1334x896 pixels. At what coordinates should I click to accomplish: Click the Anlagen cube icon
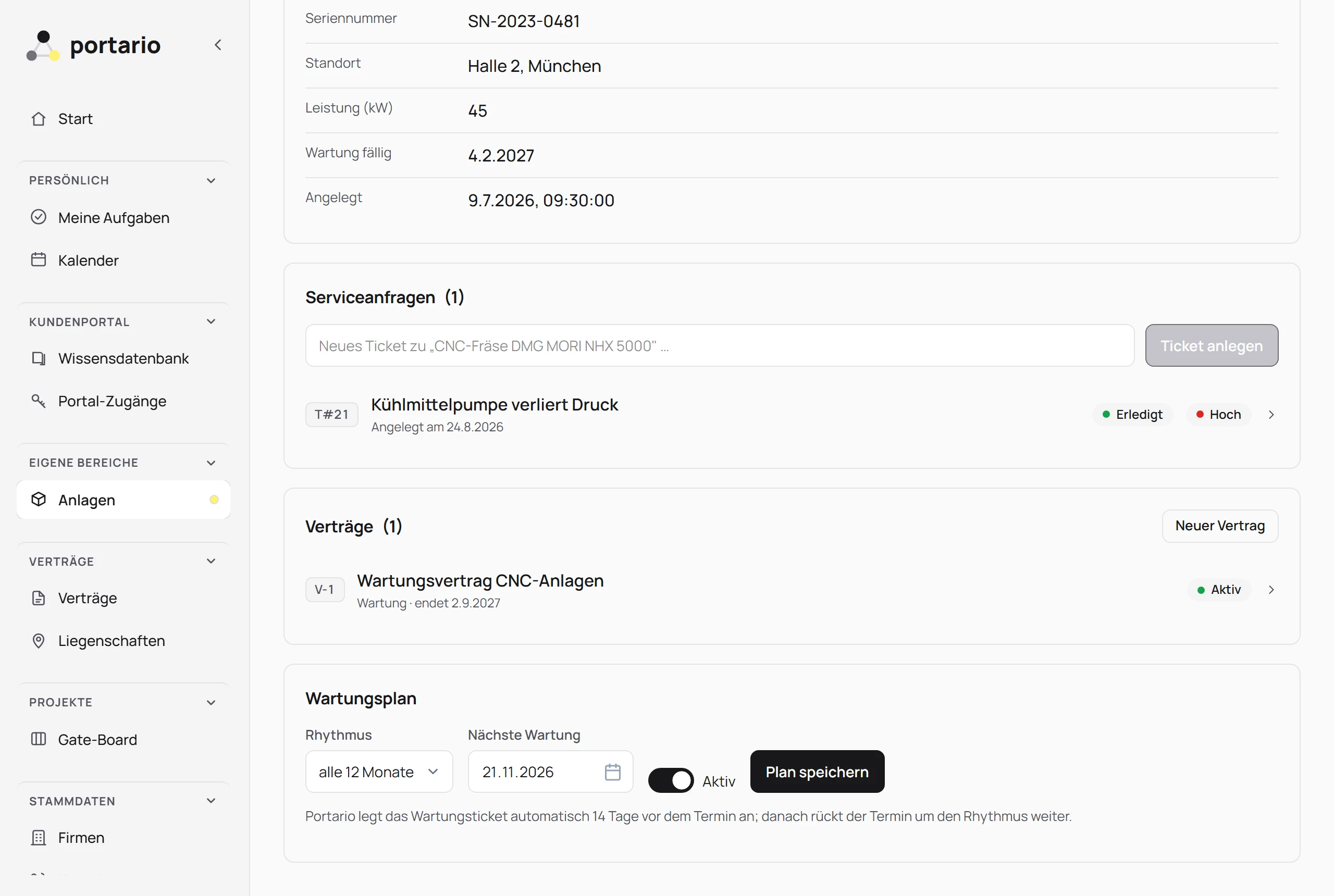click(38, 500)
